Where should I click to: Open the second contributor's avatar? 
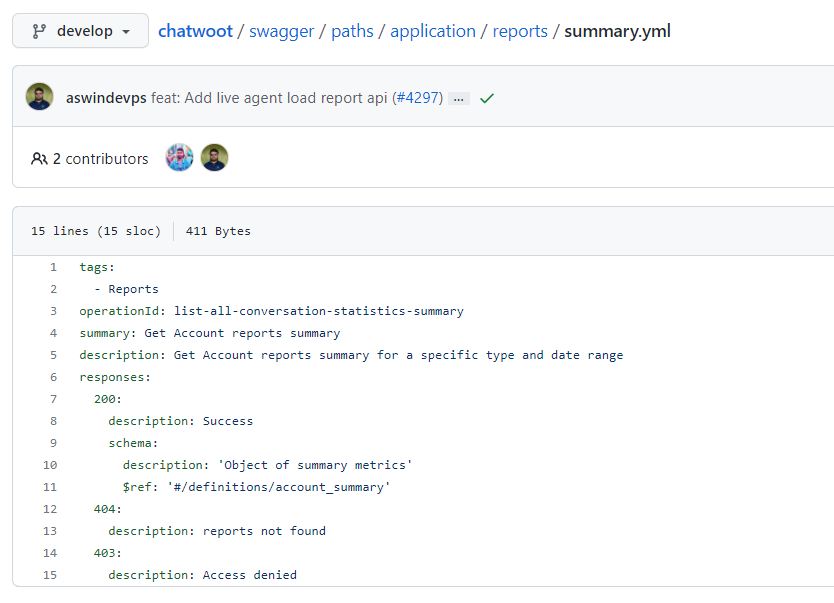point(214,157)
